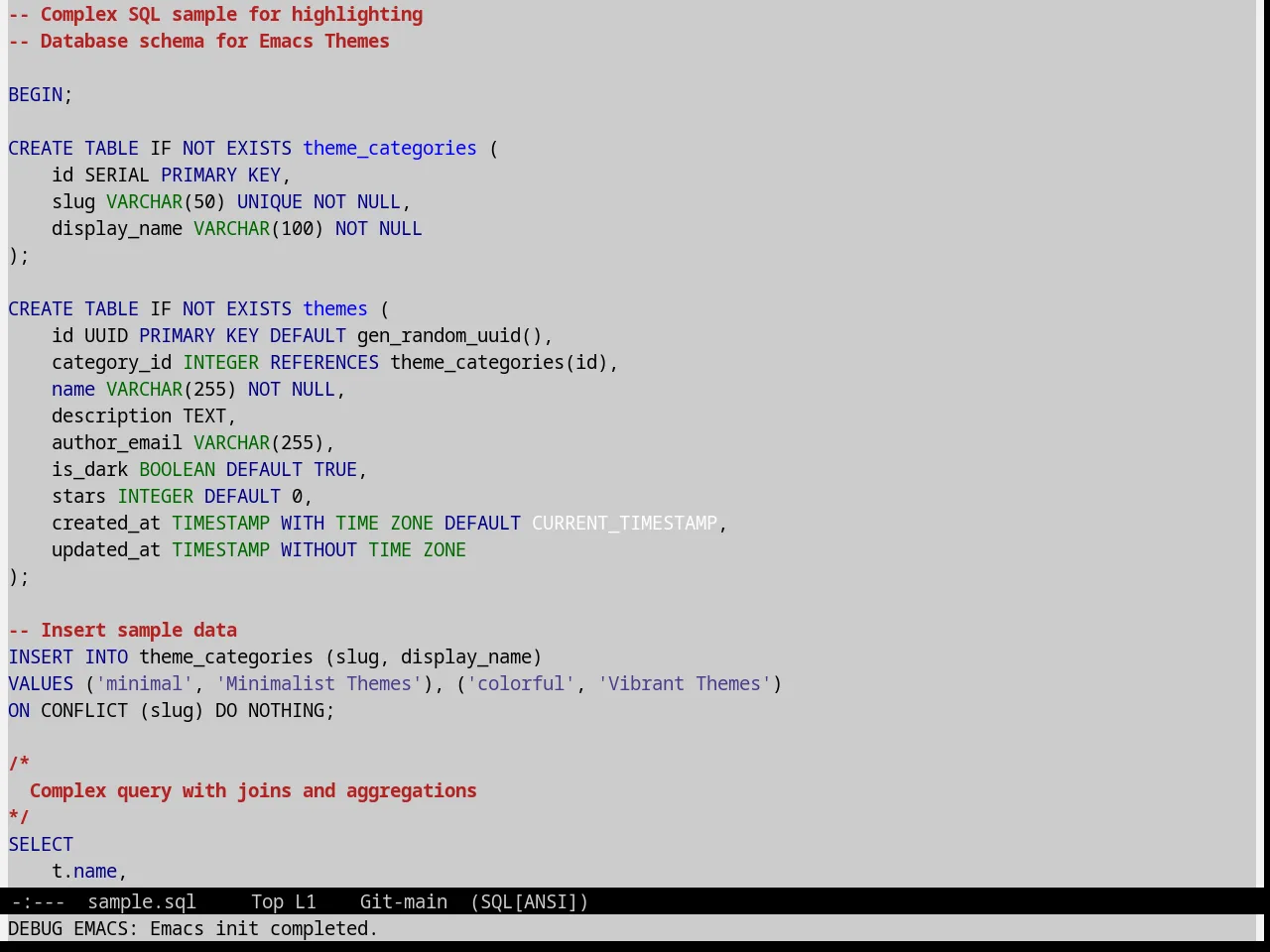Click the comment "-- Insert sample data"
This screenshot has height=952, width=1270.
click(x=123, y=631)
